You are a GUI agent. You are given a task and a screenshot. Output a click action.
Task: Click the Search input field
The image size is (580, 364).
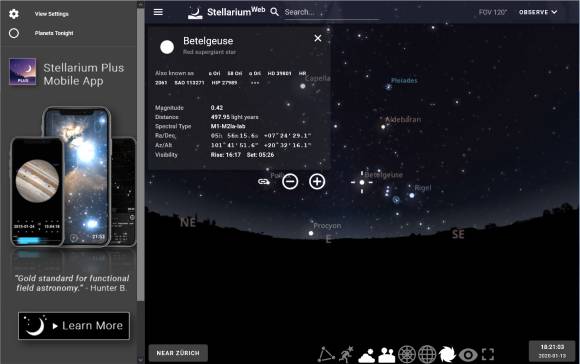[x=331, y=12]
